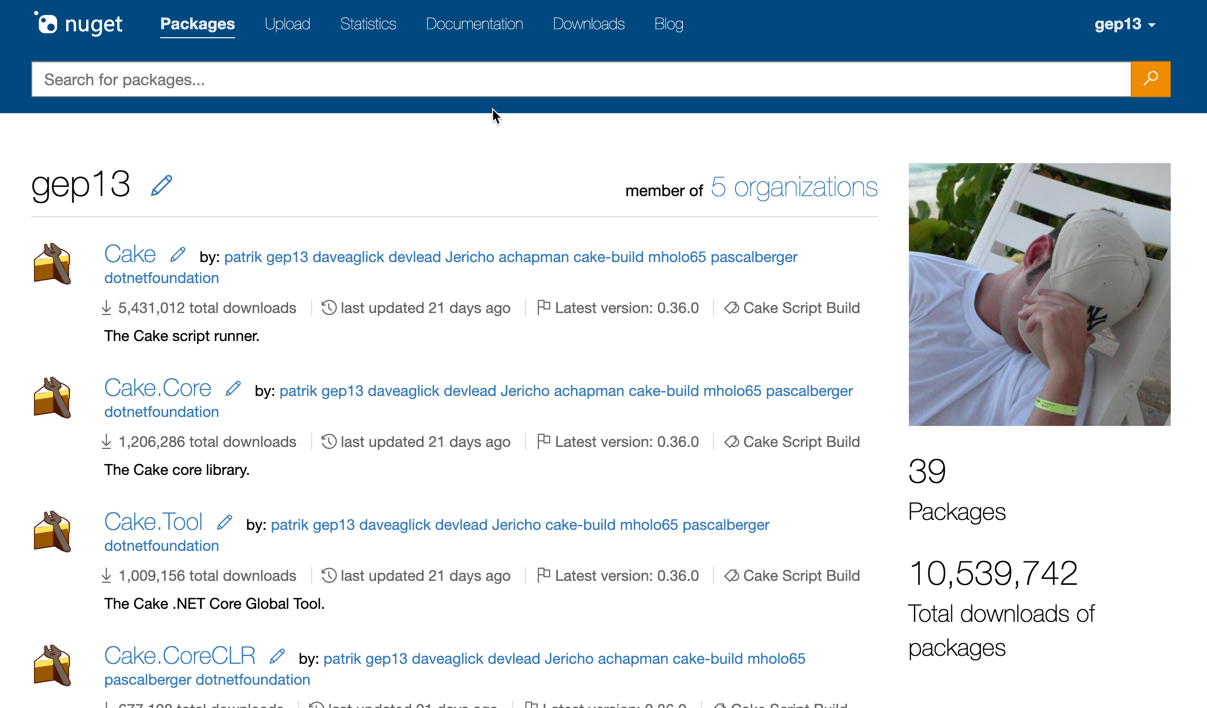The width and height of the screenshot is (1207, 708).
Task: Click the edit pencil next to Cake.Core
Action: (x=233, y=389)
